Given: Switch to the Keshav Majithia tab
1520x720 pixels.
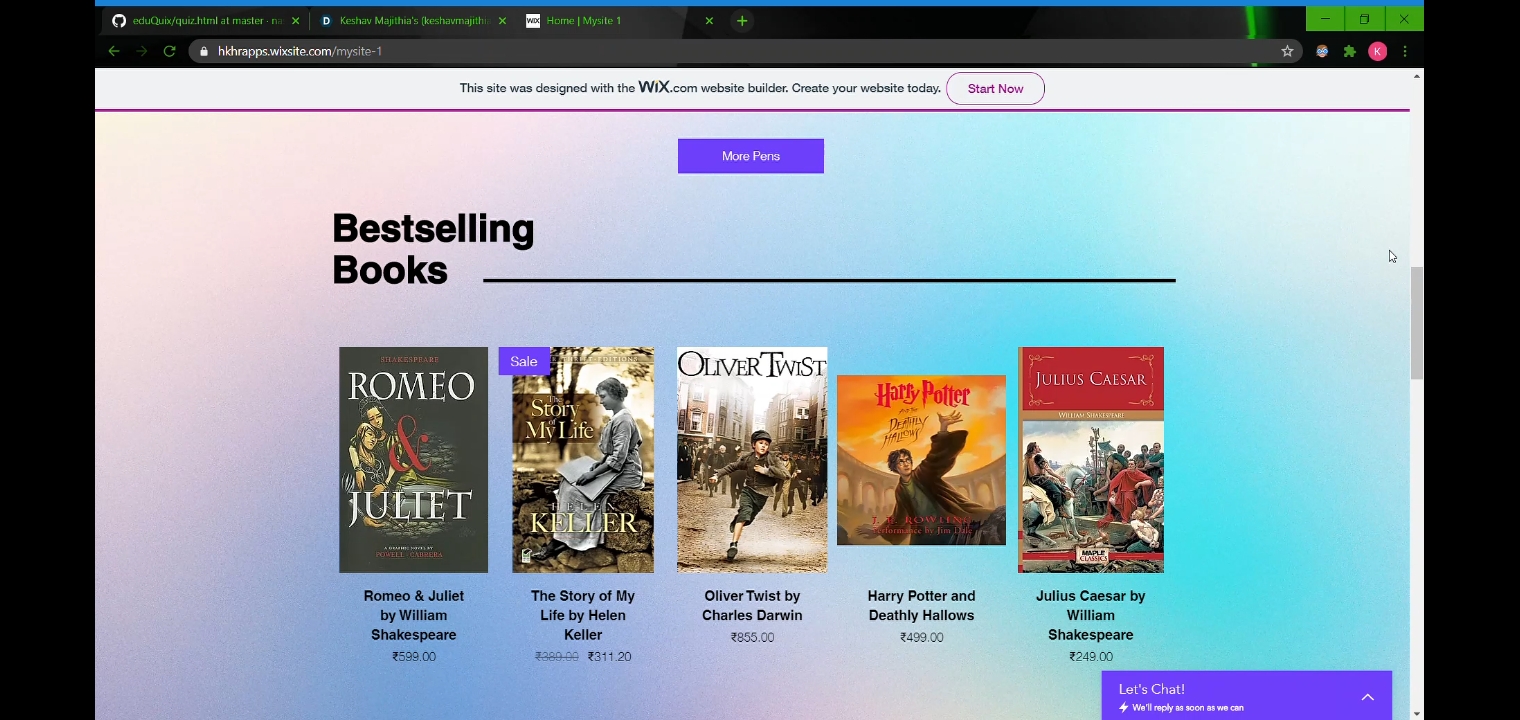Looking at the screenshot, I should click(x=412, y=20).
